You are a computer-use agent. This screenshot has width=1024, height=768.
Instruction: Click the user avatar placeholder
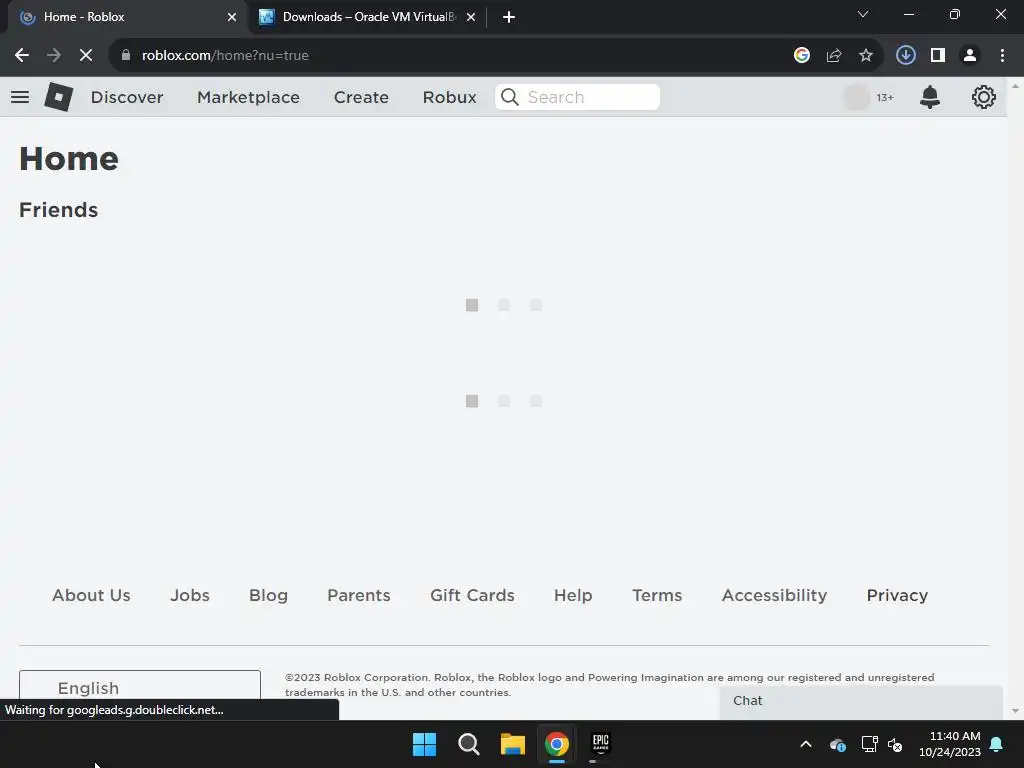[x=856, y=97]
